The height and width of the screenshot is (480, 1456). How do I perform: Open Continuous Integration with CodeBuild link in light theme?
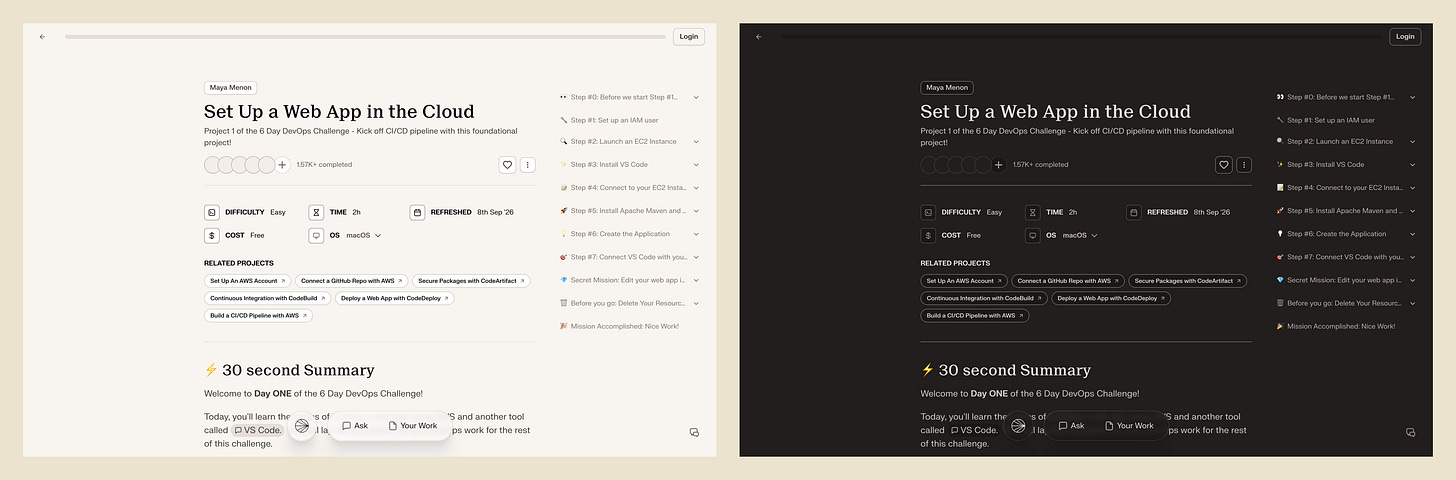pyautogui.click(x=267, y=298)
